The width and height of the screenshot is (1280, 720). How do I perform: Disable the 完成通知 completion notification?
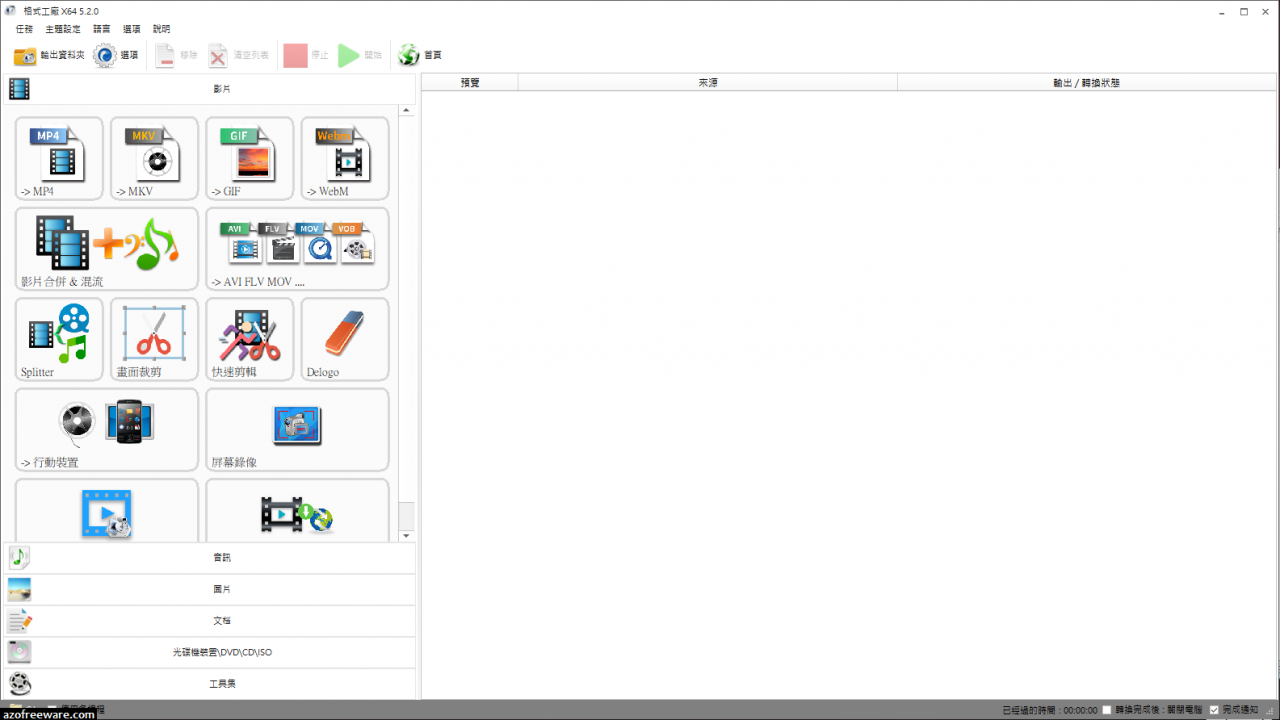pos(1213,709)
